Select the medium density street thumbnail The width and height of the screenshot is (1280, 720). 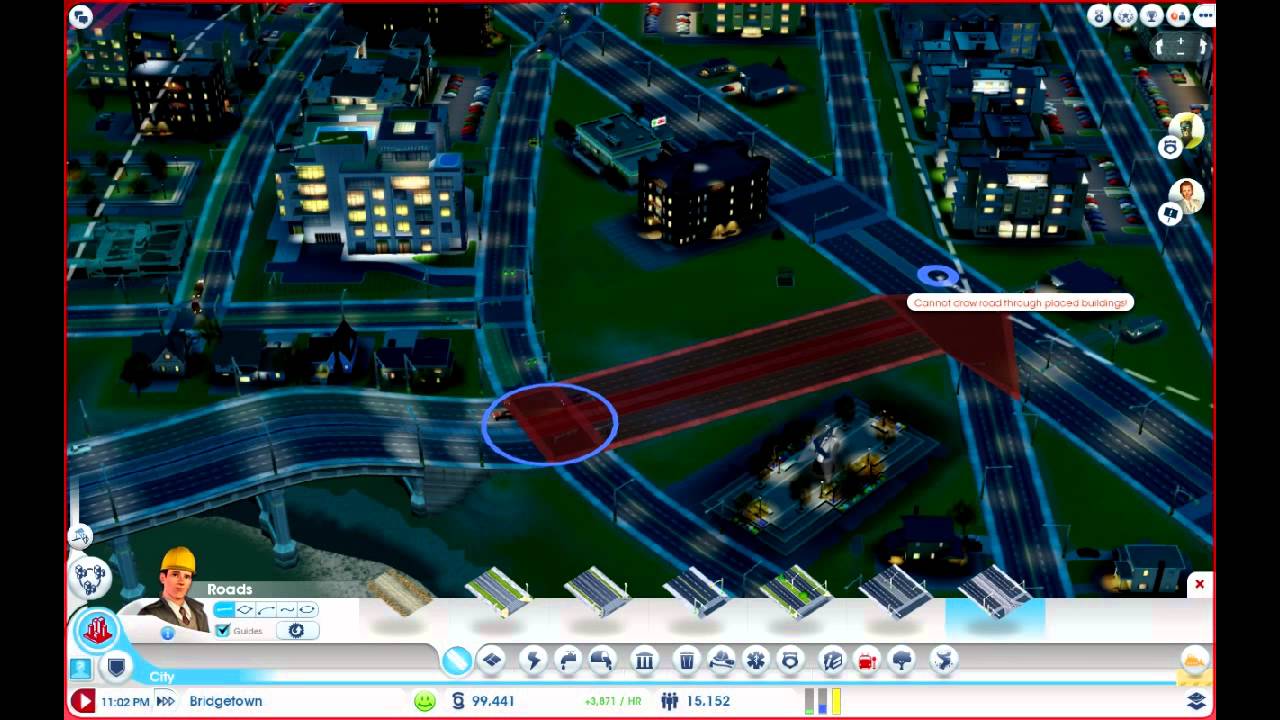pyautogui.click(x=597, y=591)
